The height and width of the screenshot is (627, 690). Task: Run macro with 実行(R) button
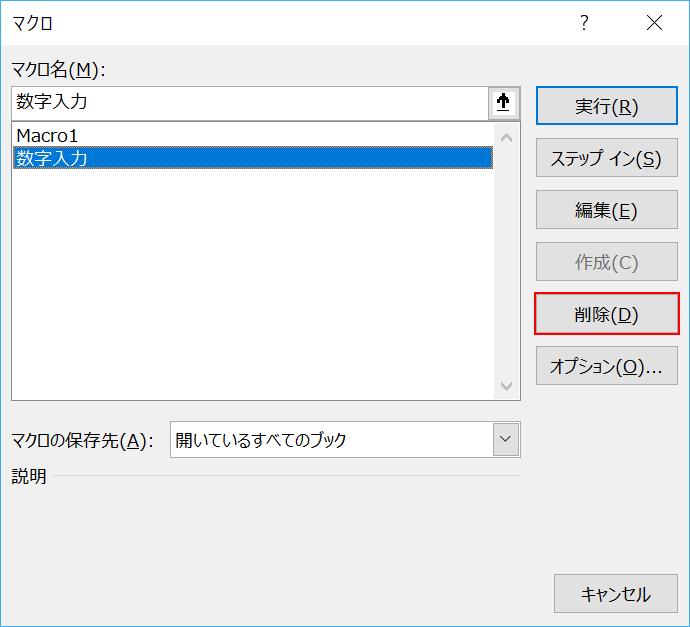point(606,106)
